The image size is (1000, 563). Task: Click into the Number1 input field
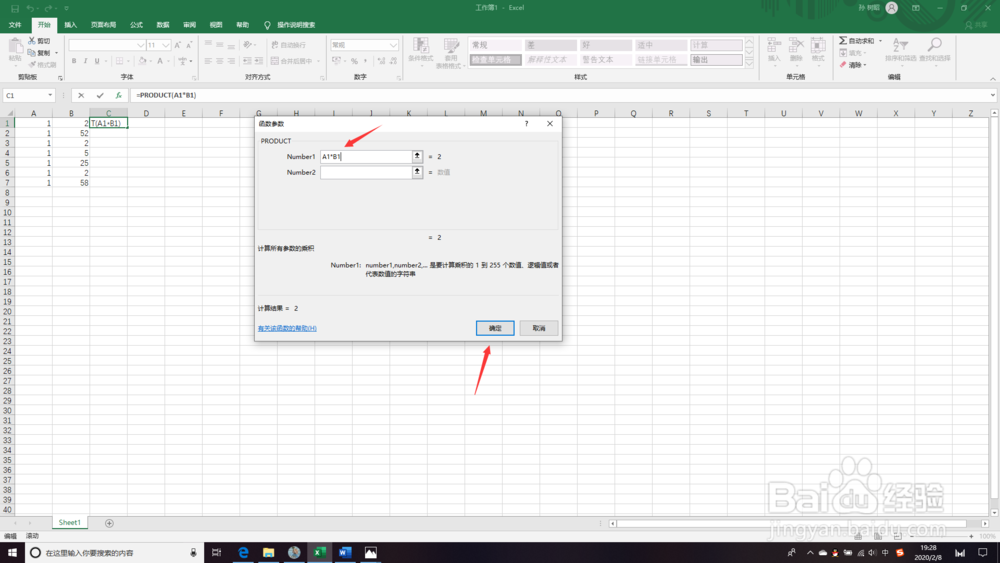pos(366,156)
